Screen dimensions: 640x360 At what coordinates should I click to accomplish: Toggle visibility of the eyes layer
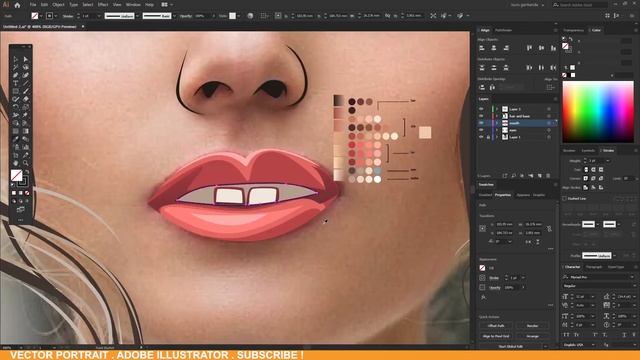(481, 130)
